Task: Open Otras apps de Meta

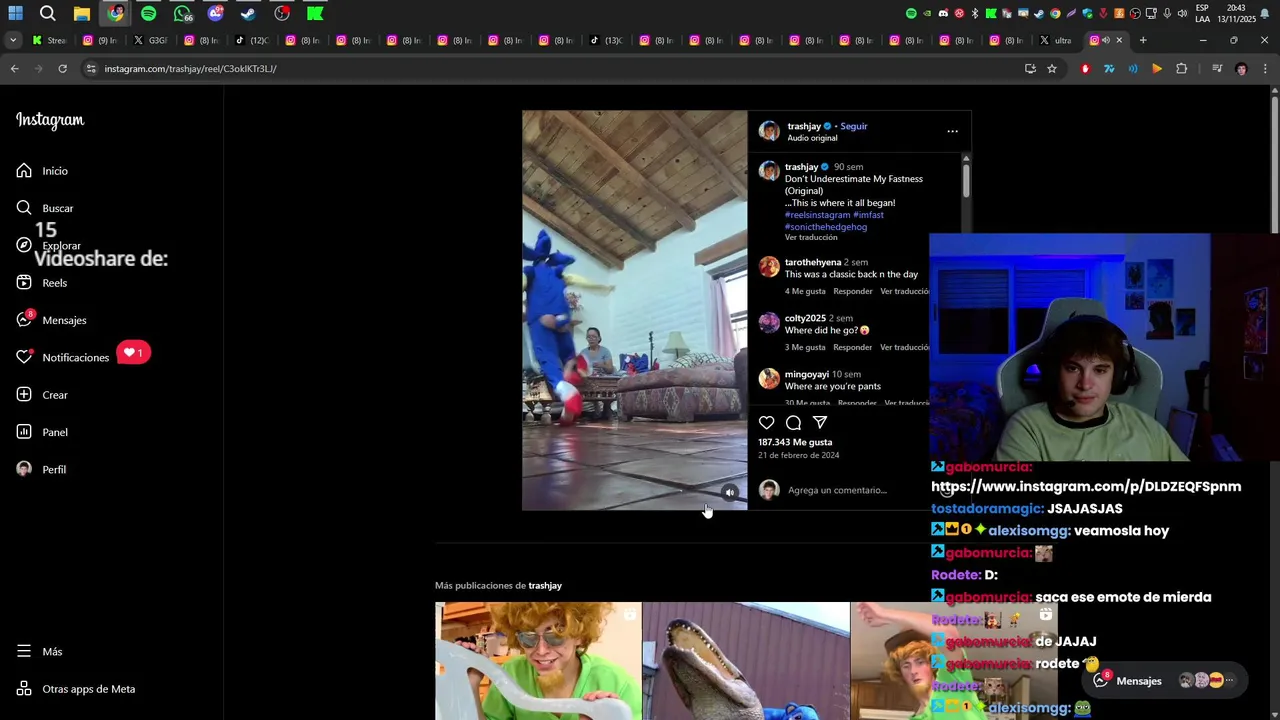Action: click(x=75, y=689)
